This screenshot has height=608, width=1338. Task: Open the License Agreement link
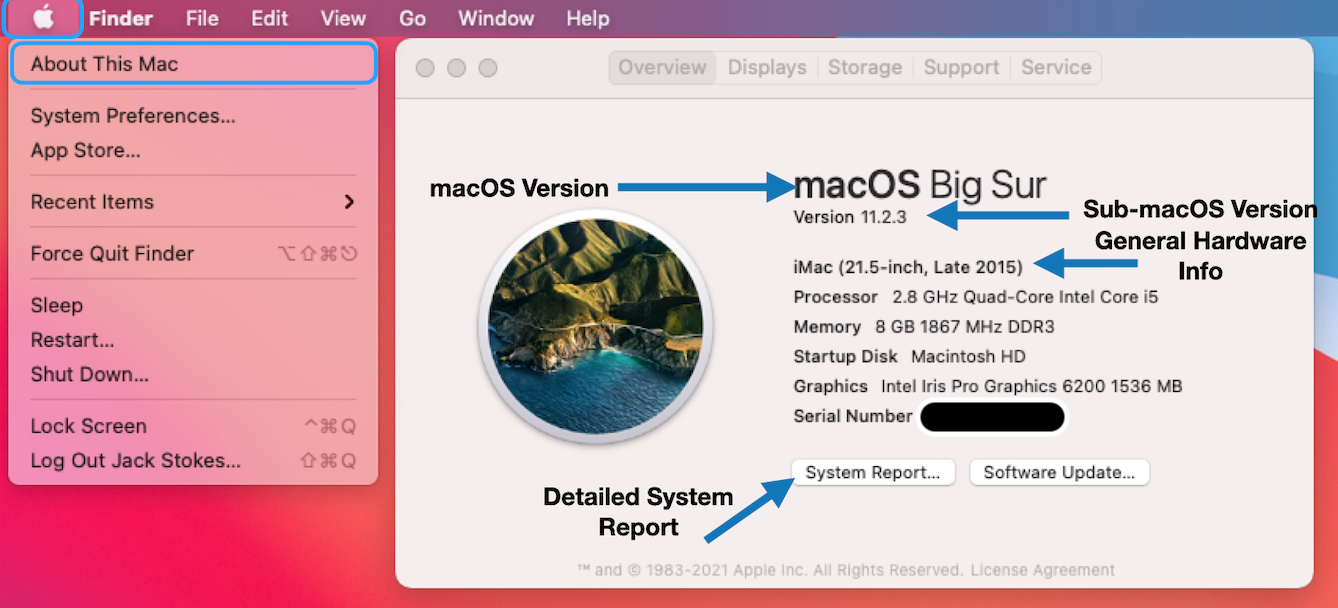point(1041,570)
